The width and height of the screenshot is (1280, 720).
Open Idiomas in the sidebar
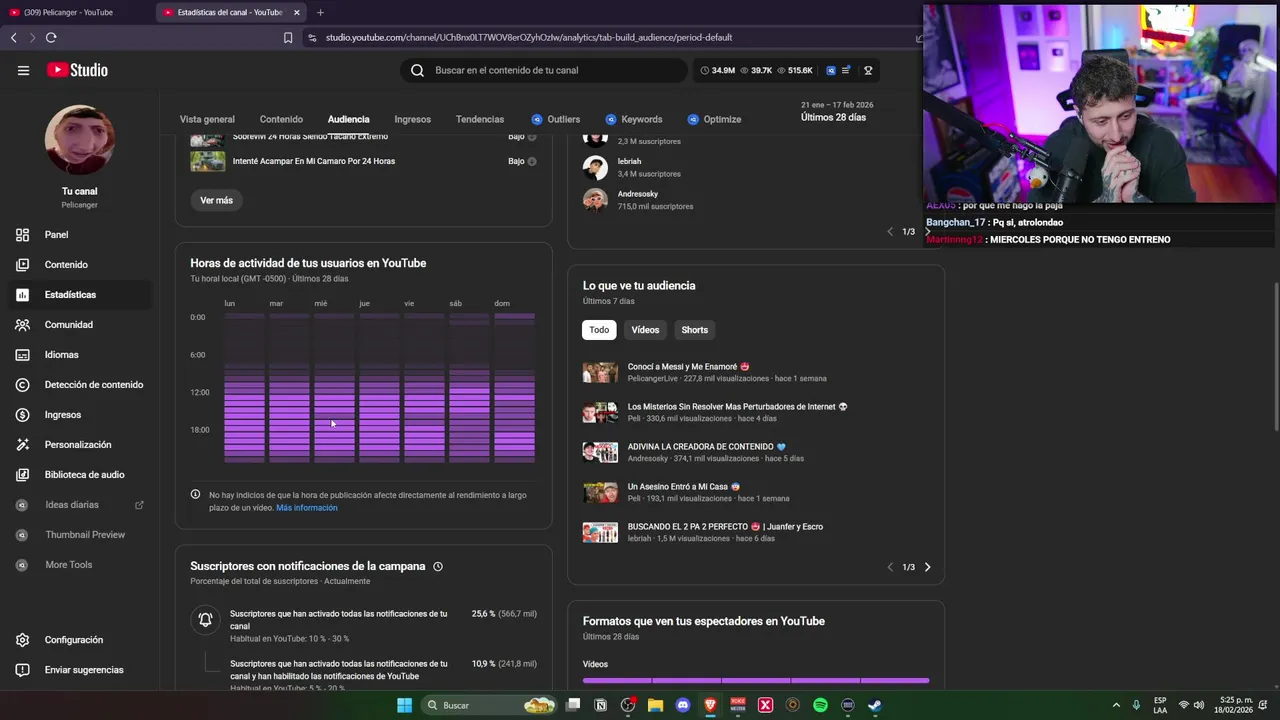tap(61, 355)
